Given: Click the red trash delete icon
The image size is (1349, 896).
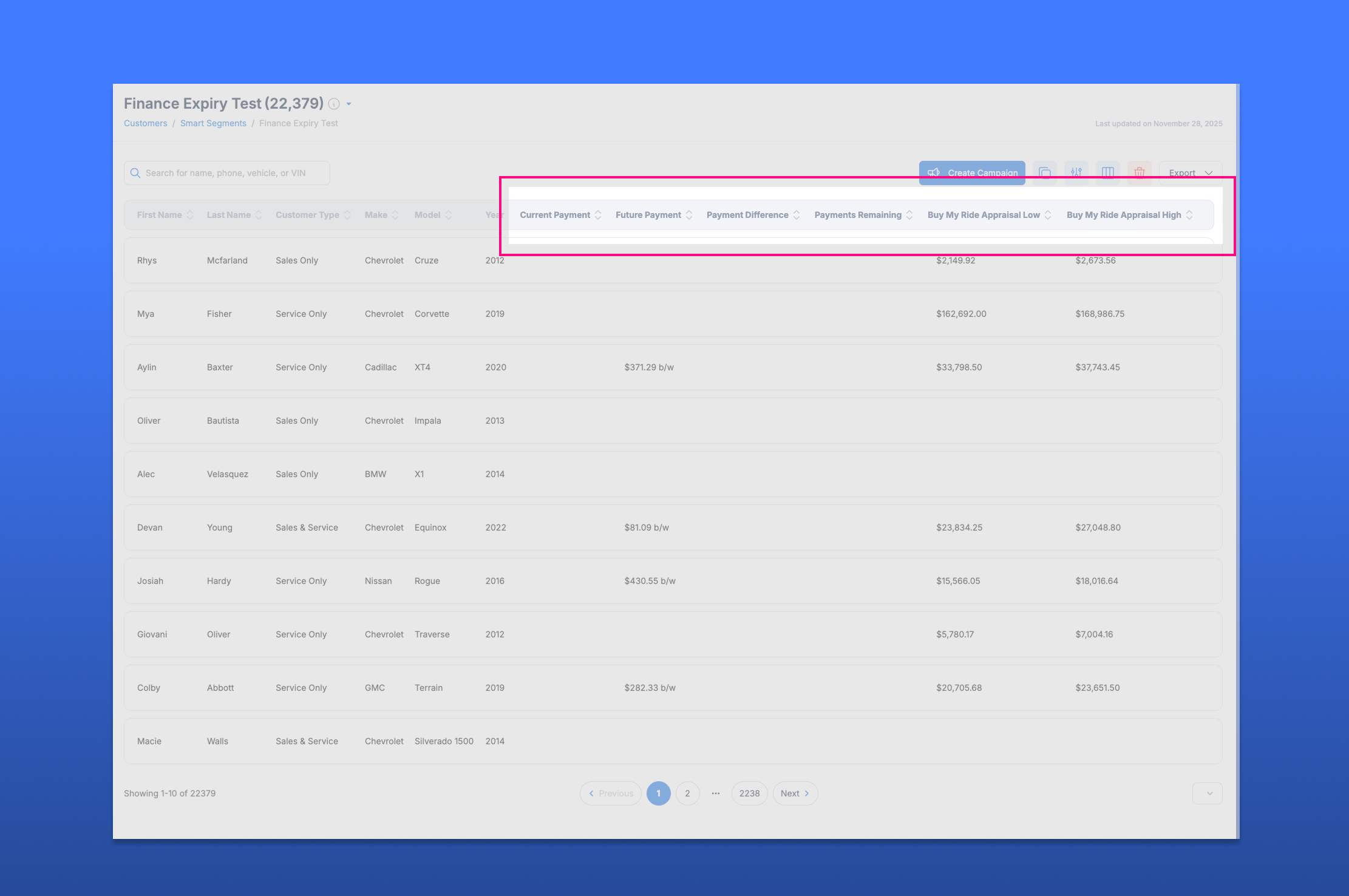Looking at the screenshot, I should (x=1140, y=172).
